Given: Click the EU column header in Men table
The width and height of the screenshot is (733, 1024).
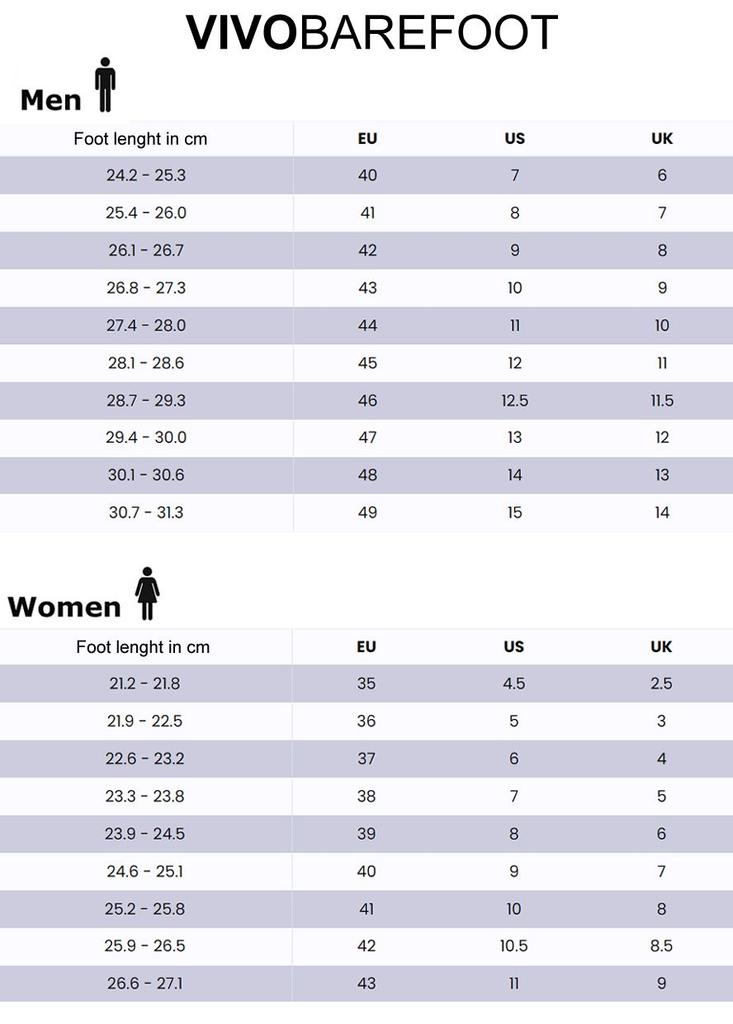Looking at the screenshot, I should point(367,139).
